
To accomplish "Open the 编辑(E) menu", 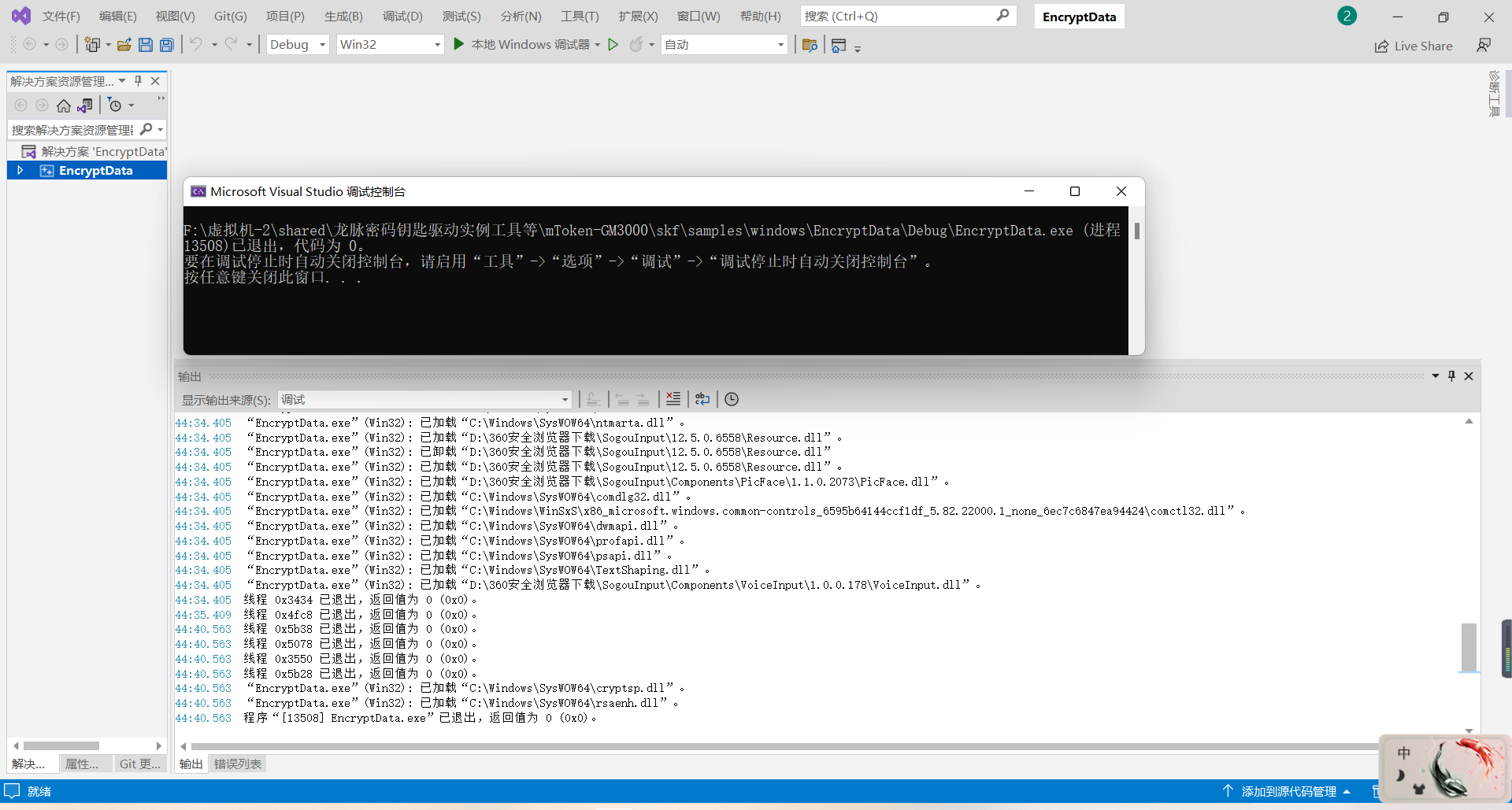I will (x=118, y=16).
